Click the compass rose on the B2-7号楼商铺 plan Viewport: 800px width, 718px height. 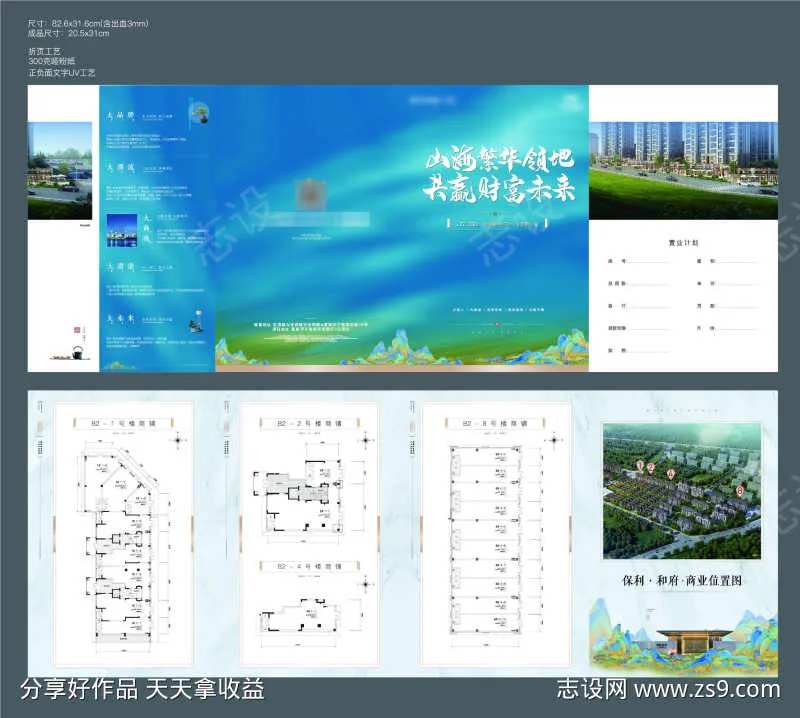point(178,442)
